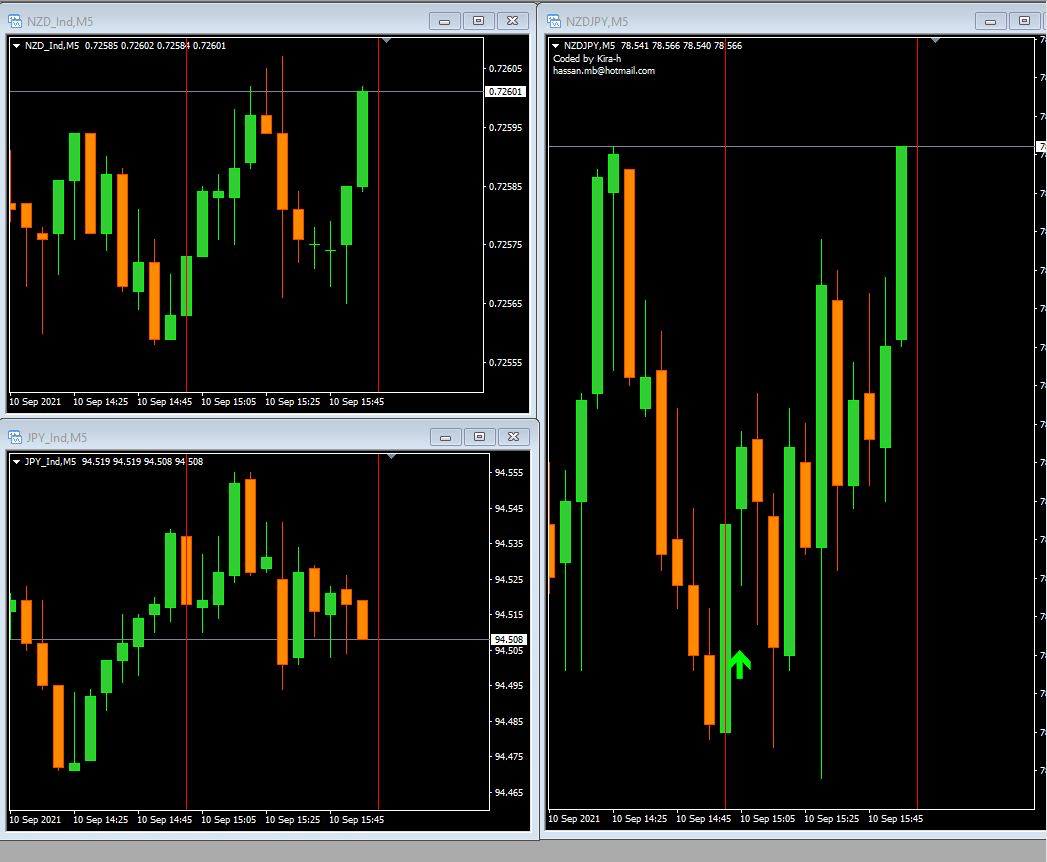The height and width of the screenshot is (862, 1047).
Task: Restore the NZD_Ind chart window
Action: pyautogui.click(x=479, y=20)
